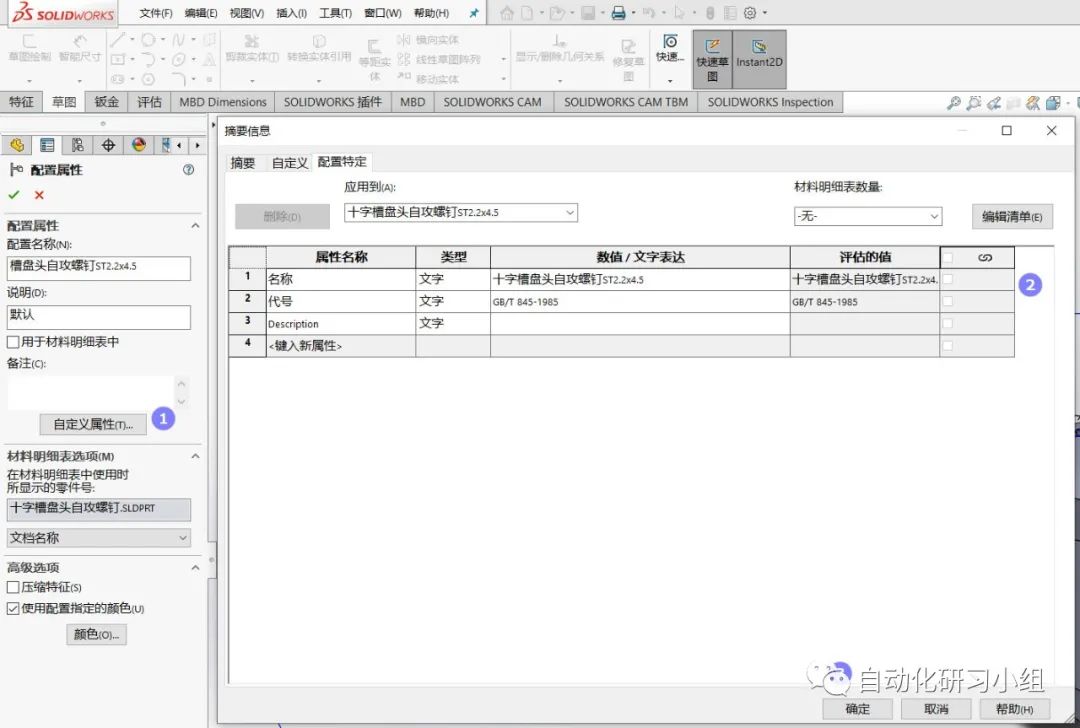Screen dimensions: 1080x728
Task: Toggle the Instant2D tool
Action: (x=759, y=59)
